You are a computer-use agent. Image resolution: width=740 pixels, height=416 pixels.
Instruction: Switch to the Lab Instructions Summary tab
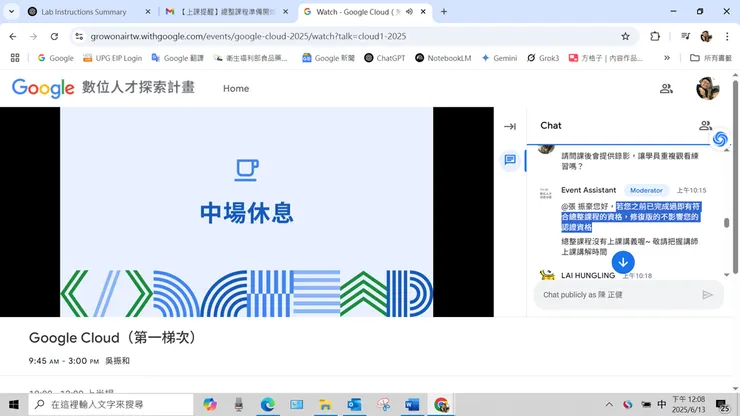coord(84,12)
